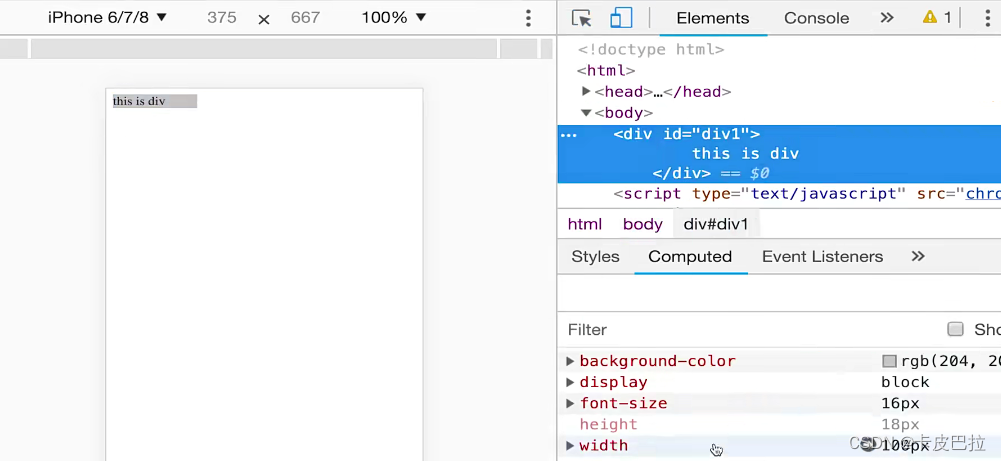Viewport: 1001px width, 461px height.
Task: Open the iPhone 6/7/8 device dropdown
Action: 107,18
